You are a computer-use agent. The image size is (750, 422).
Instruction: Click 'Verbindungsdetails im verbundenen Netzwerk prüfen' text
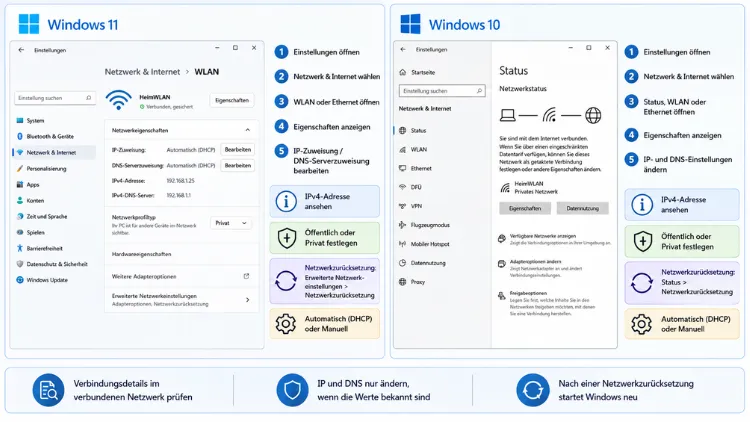[133, 390]
